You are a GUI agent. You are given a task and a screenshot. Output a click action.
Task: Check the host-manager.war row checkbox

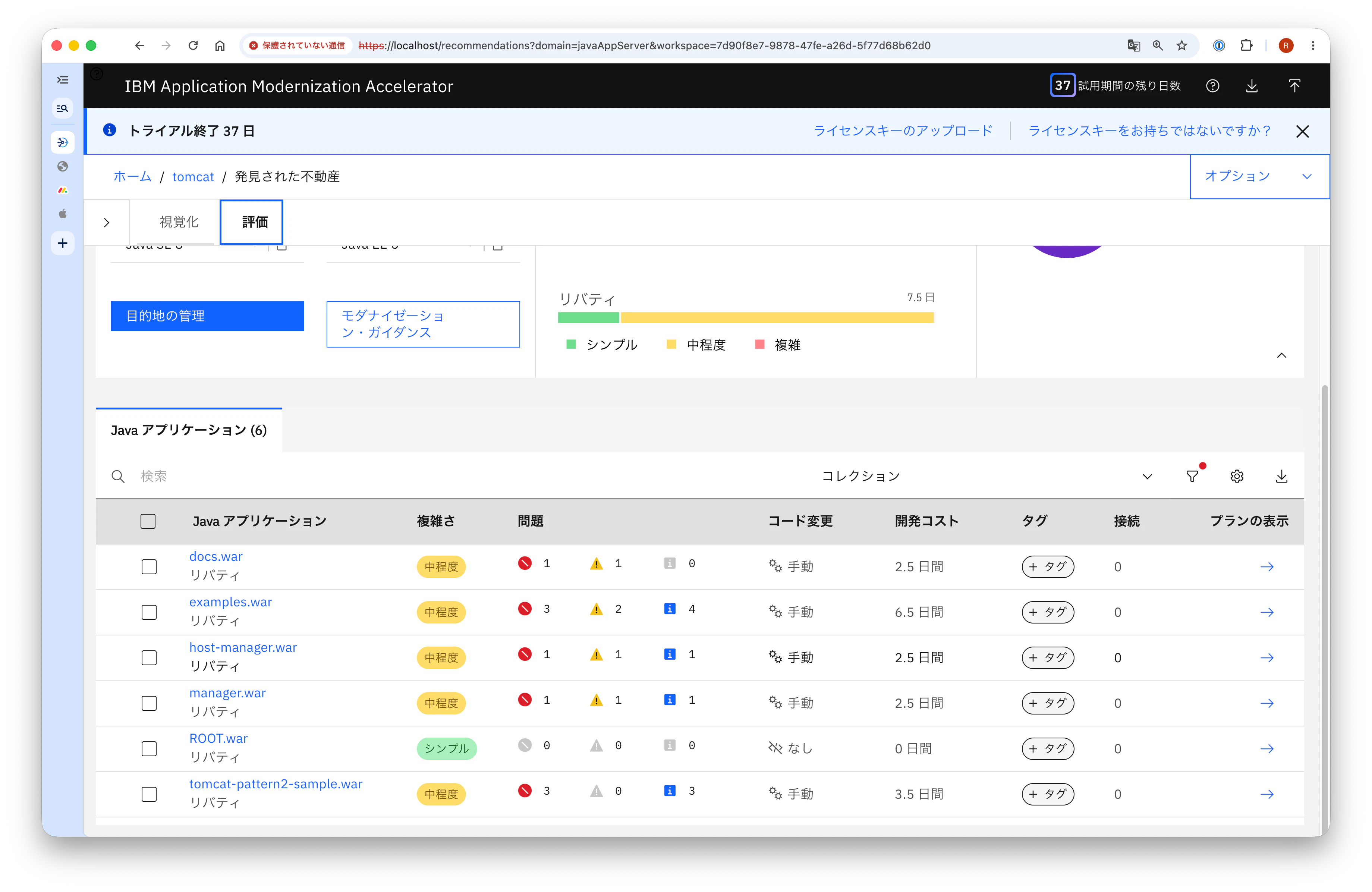pos(149,658)
